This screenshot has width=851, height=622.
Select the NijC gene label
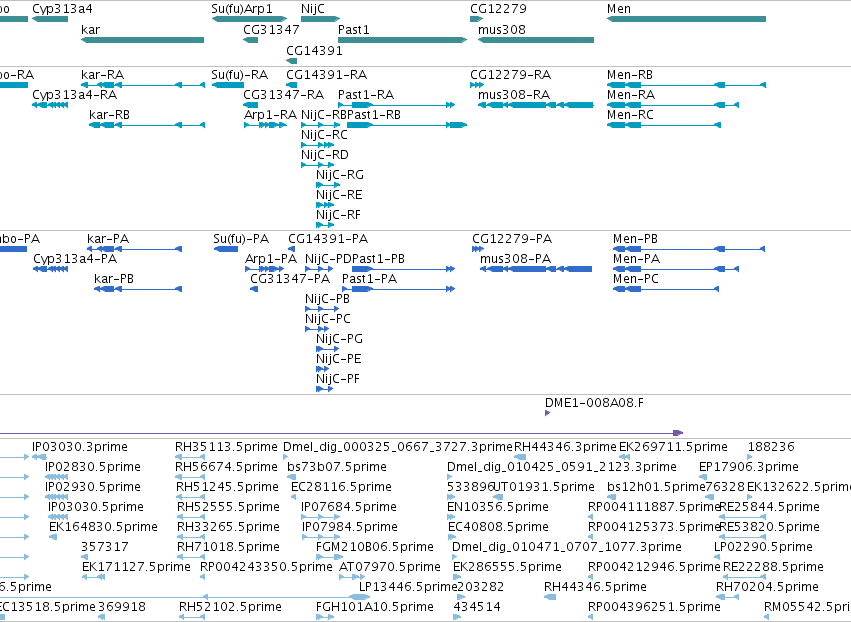pos(313,9)
